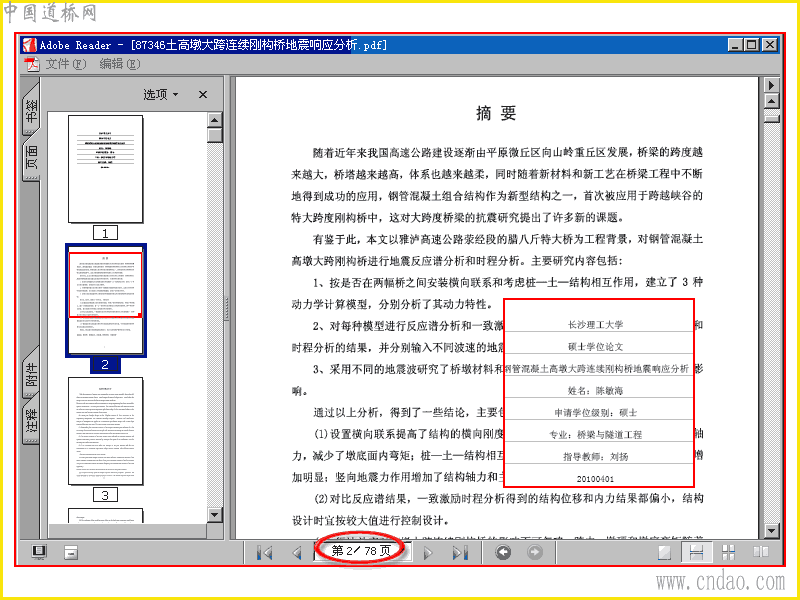Switch to the 书签 bookmarks tab

click(x=31, y=109)
